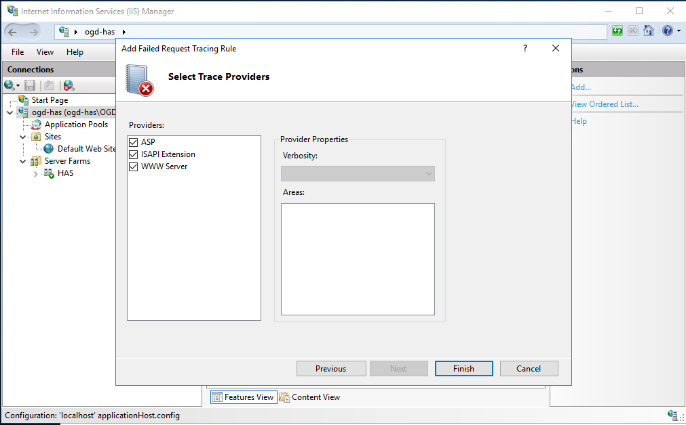
Task: Click the status bar network icon
Action: click(673, 414)
